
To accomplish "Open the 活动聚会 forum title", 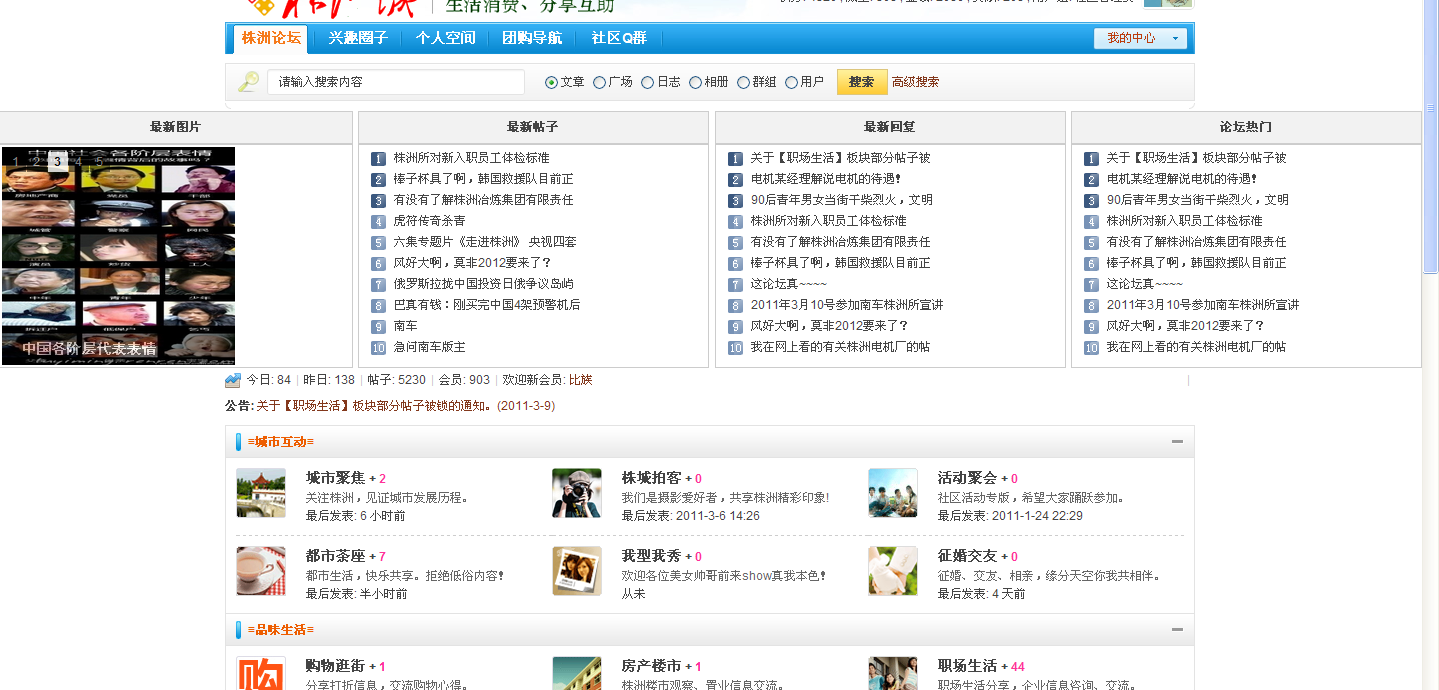I will (968, 478).
